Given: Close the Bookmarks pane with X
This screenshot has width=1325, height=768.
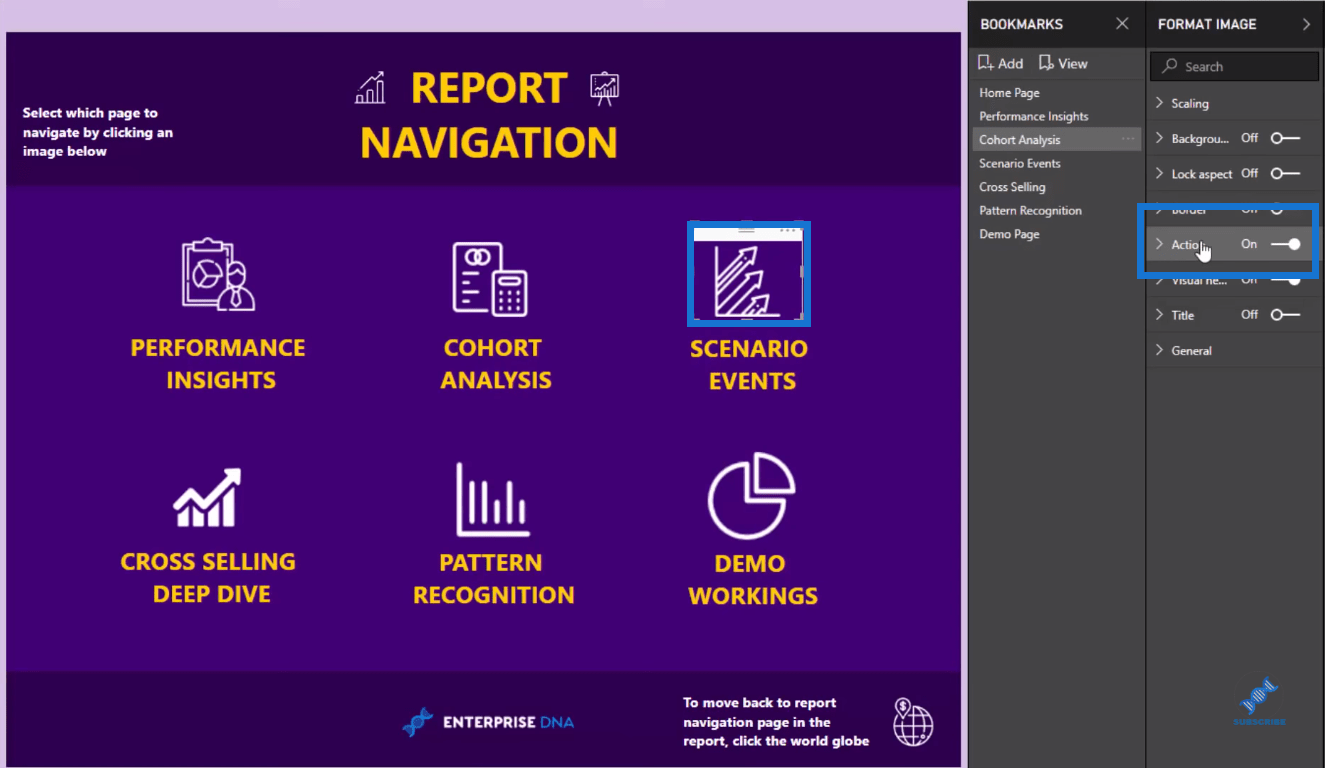Looking at the screenshot, I should [1122, 24].
